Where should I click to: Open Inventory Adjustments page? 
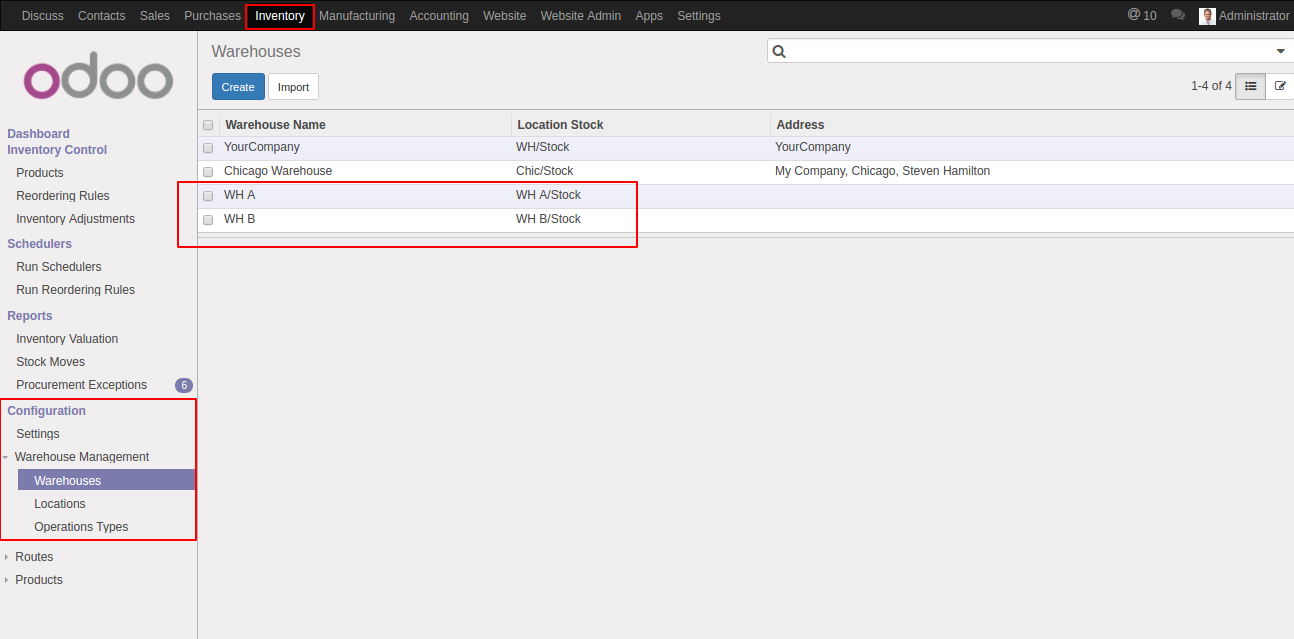click(75, 219)
